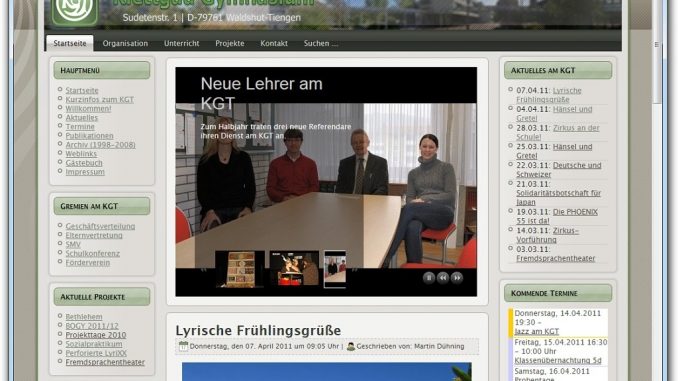The width and height of the screenshot is (678, 381).
Task: Open the Weblinks link
Action: 81,154
